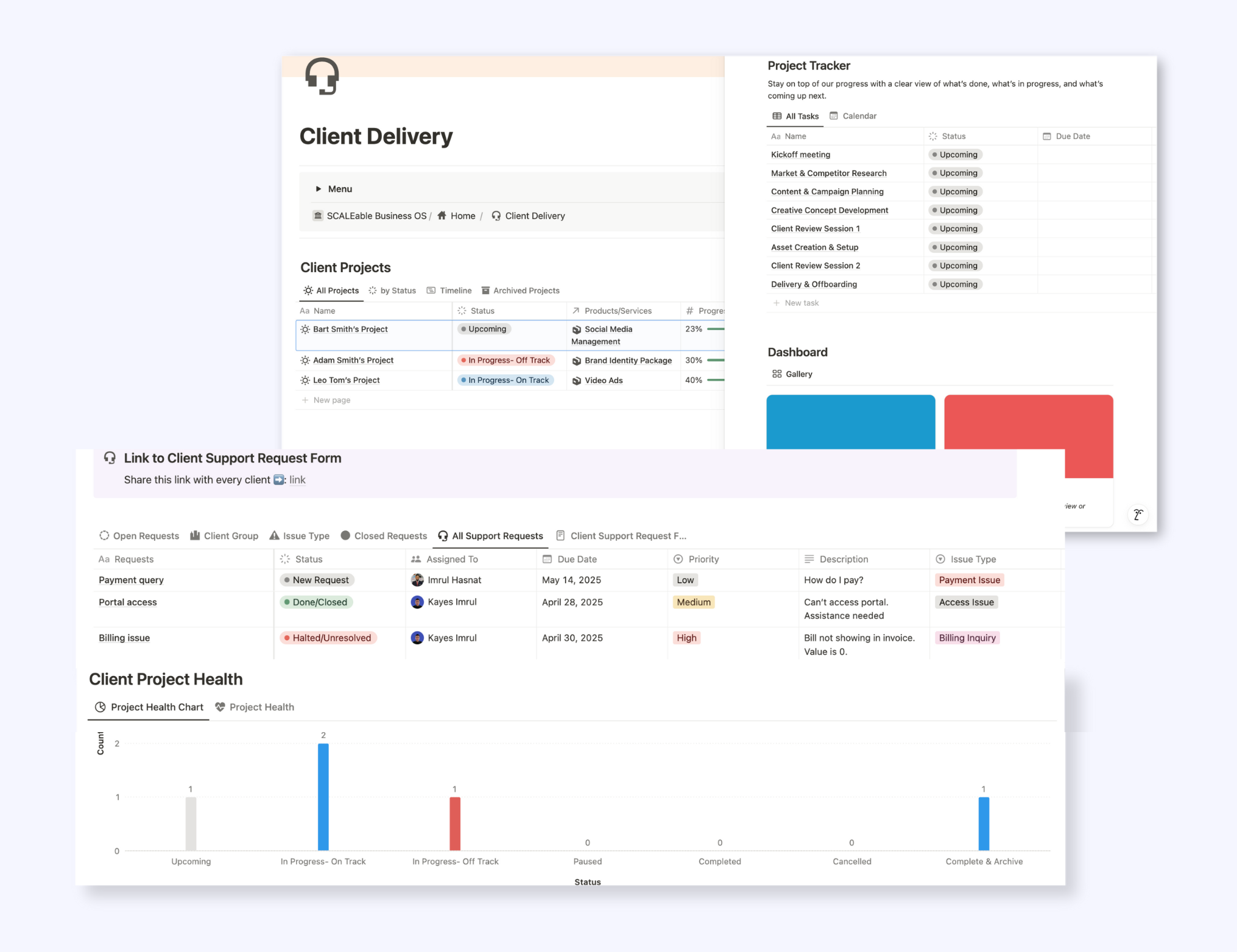The image size is (1237, 952).
Task: Expand the Menu disclosure triangle
Action: tap(319, 189)
